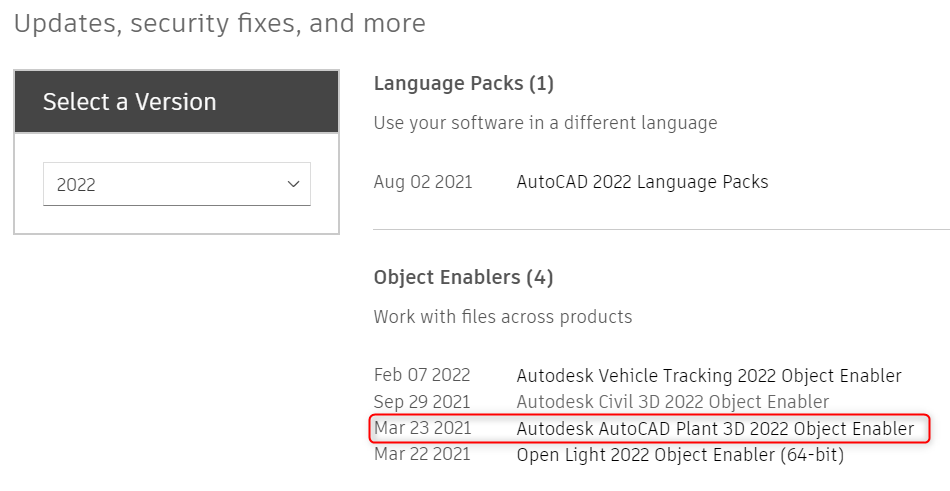Click the Select a Version header
This screenshot has height=491, width=950.
click(130, 102)
